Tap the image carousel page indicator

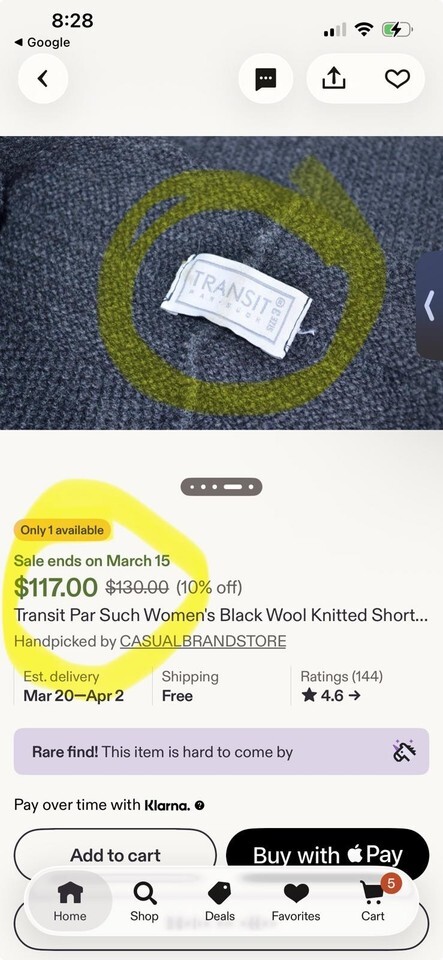[x=222, y=487]
